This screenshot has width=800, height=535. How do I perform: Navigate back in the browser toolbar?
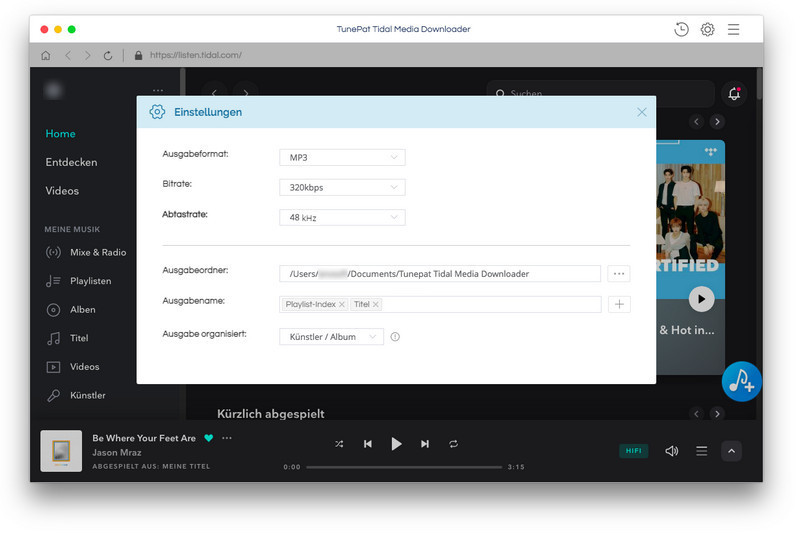[x=68, y=55]
